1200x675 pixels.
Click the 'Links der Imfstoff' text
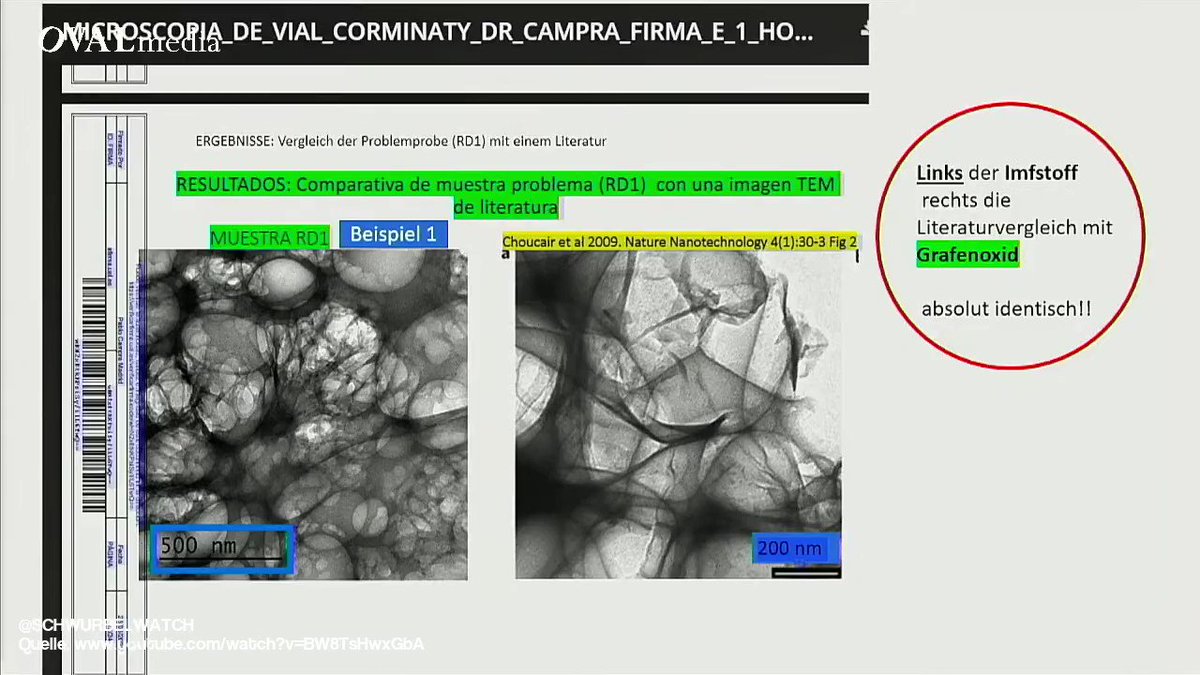997,173
